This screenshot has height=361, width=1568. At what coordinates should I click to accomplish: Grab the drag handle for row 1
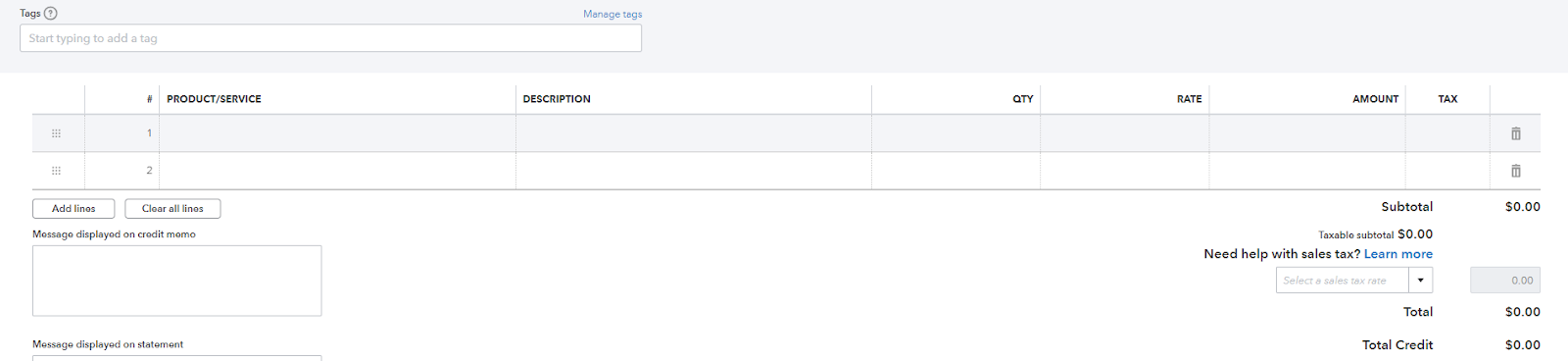[56, 133]
